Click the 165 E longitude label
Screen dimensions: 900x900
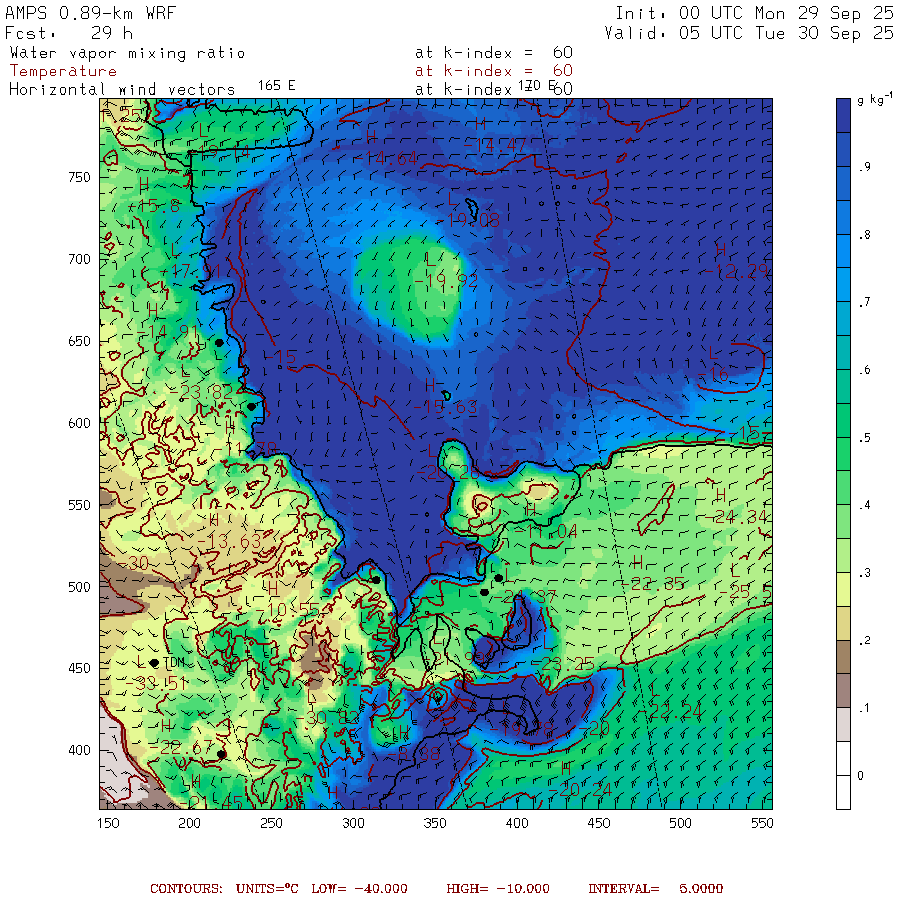click(276, 85)
